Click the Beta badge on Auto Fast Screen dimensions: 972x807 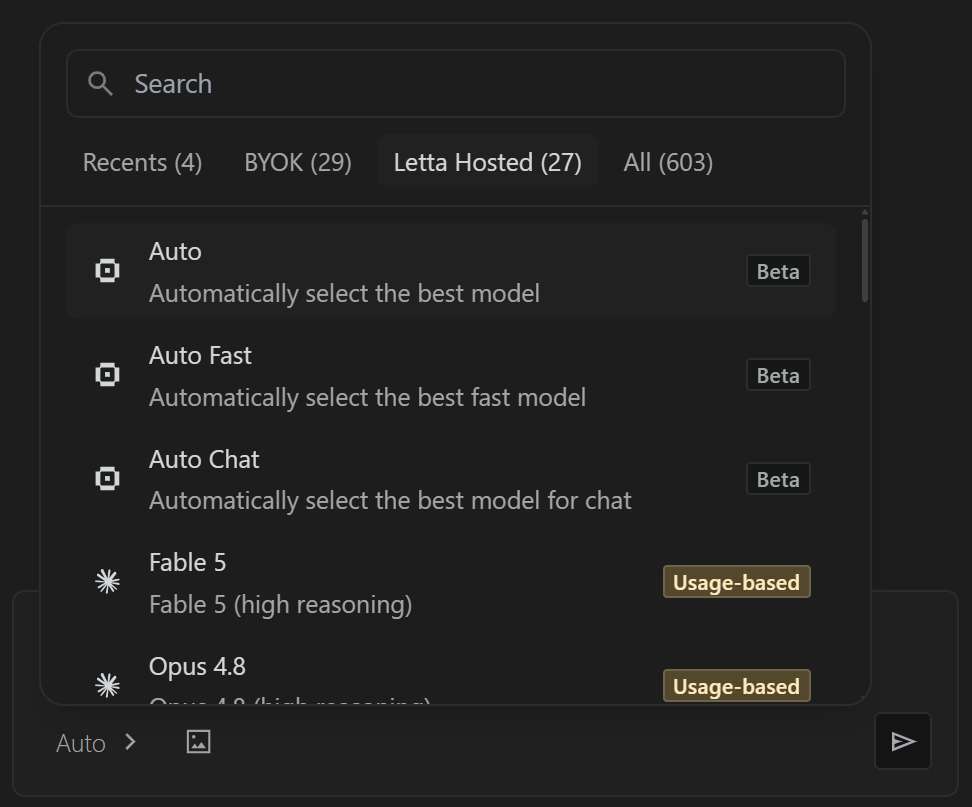point(778,375)
